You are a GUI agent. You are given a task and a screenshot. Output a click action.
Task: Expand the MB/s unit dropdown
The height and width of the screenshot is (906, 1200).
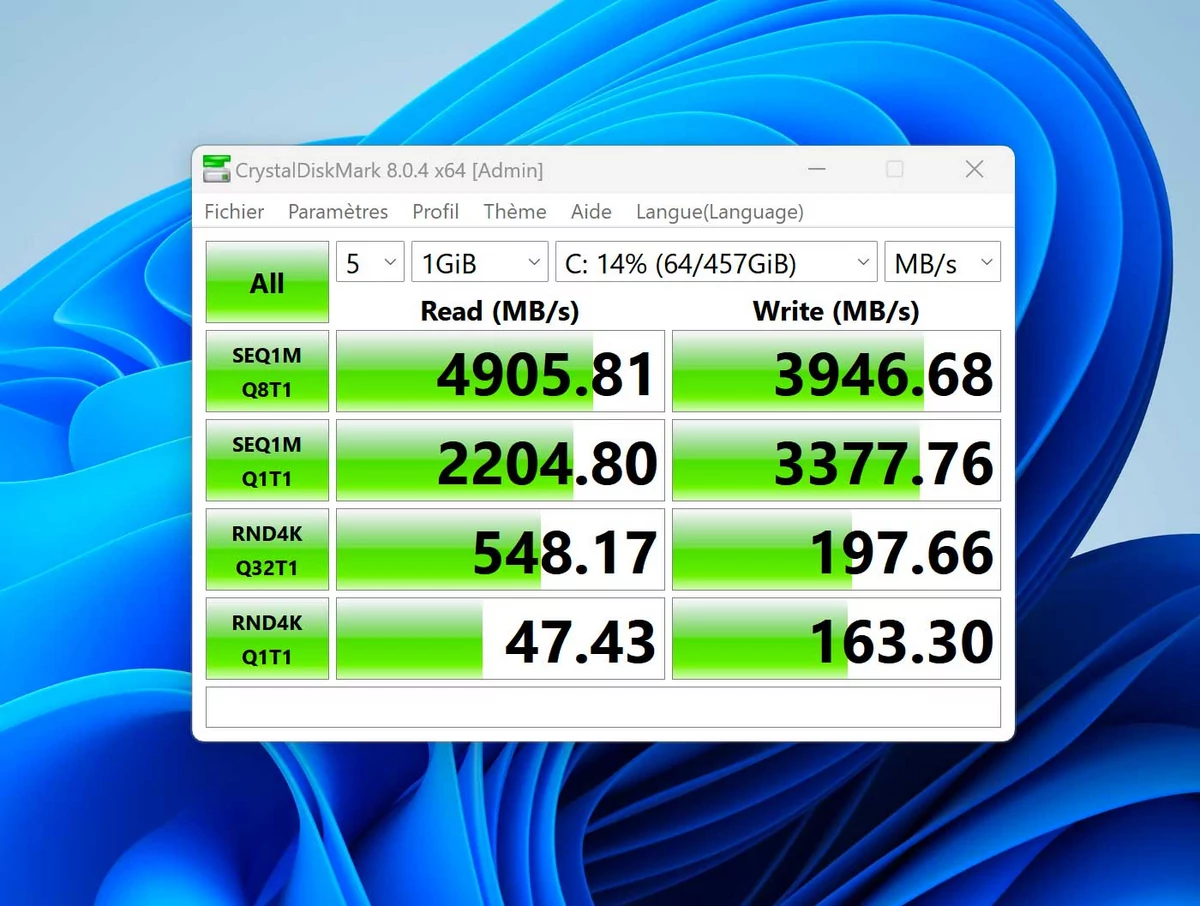pos(942,263)
